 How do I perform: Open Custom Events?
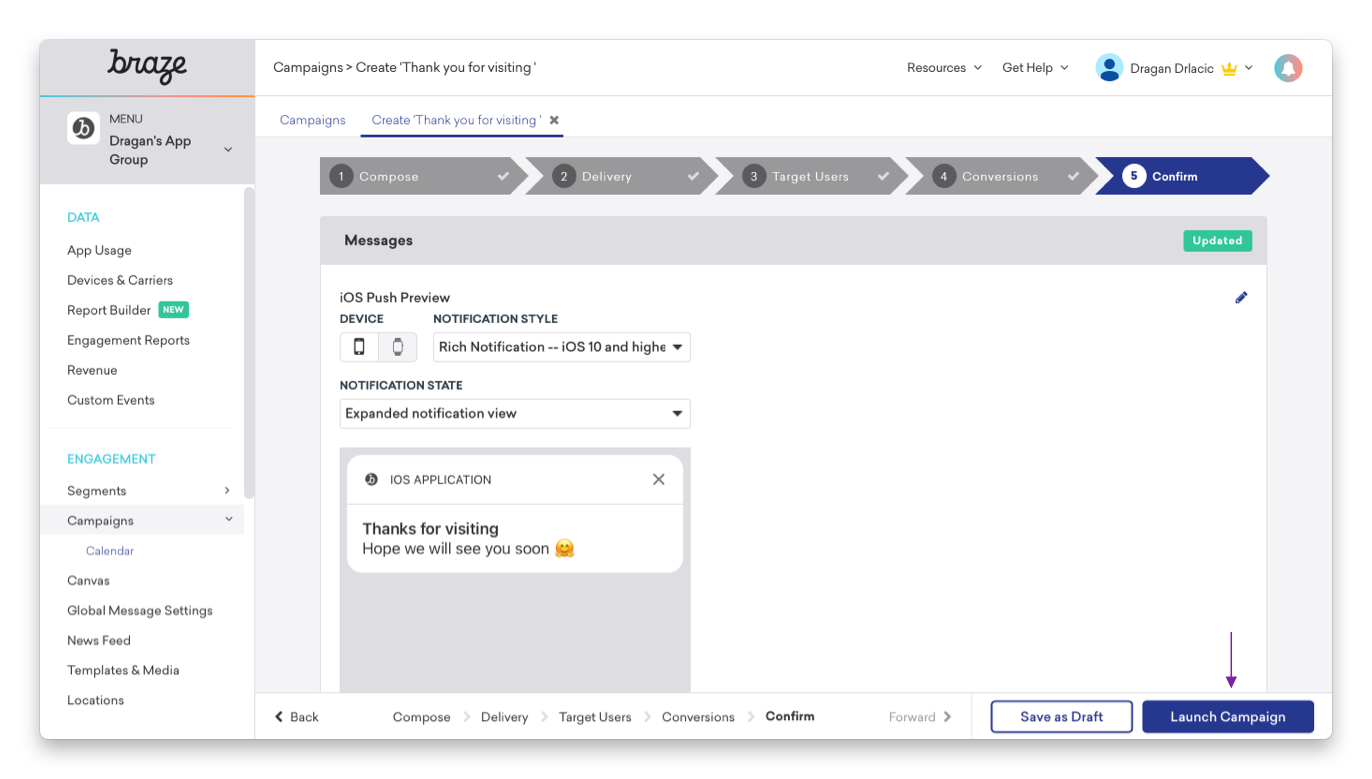[x=111, y=401]
